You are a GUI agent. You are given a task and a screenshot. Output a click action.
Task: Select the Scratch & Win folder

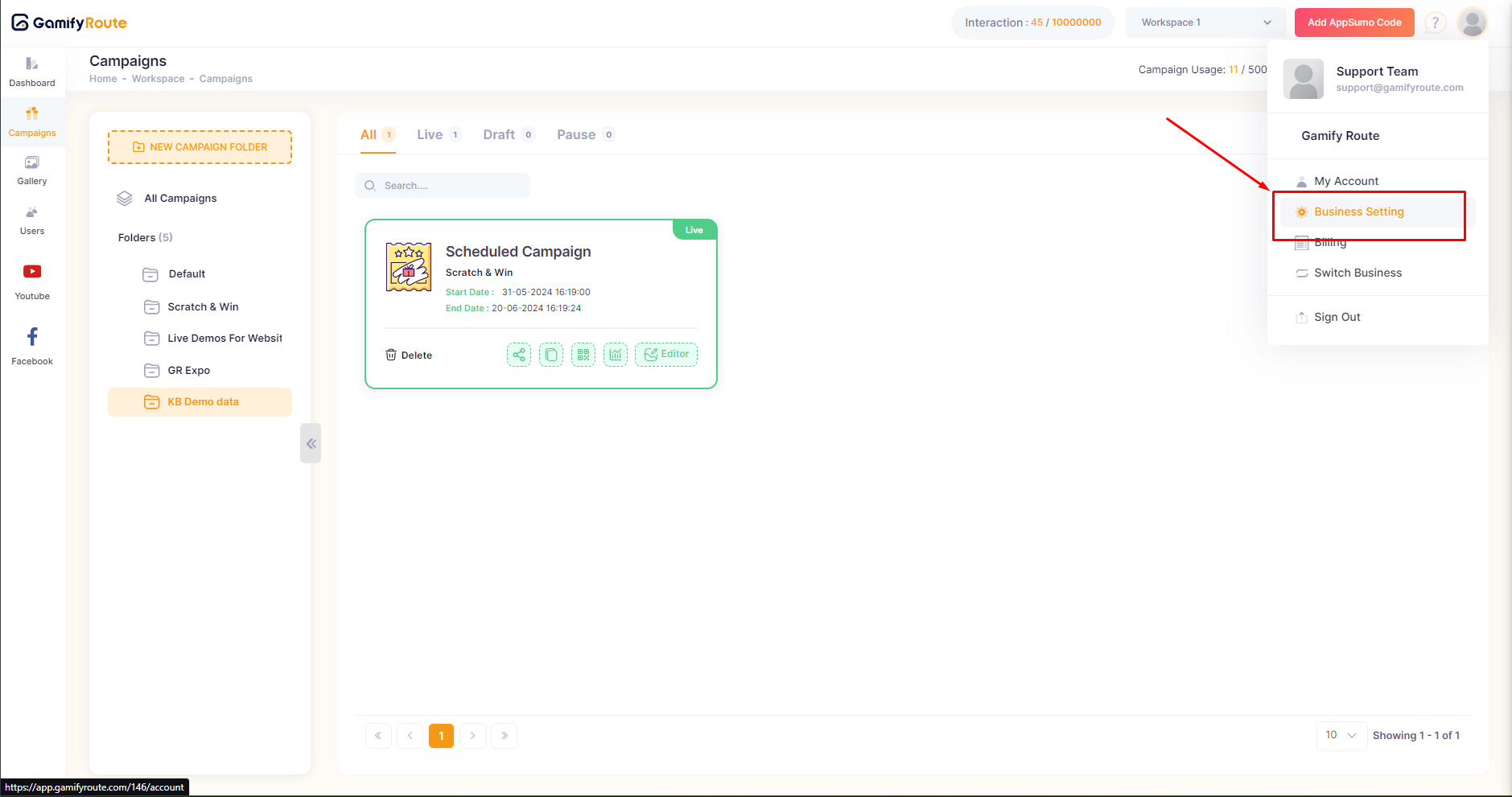[x=203, y=306]
